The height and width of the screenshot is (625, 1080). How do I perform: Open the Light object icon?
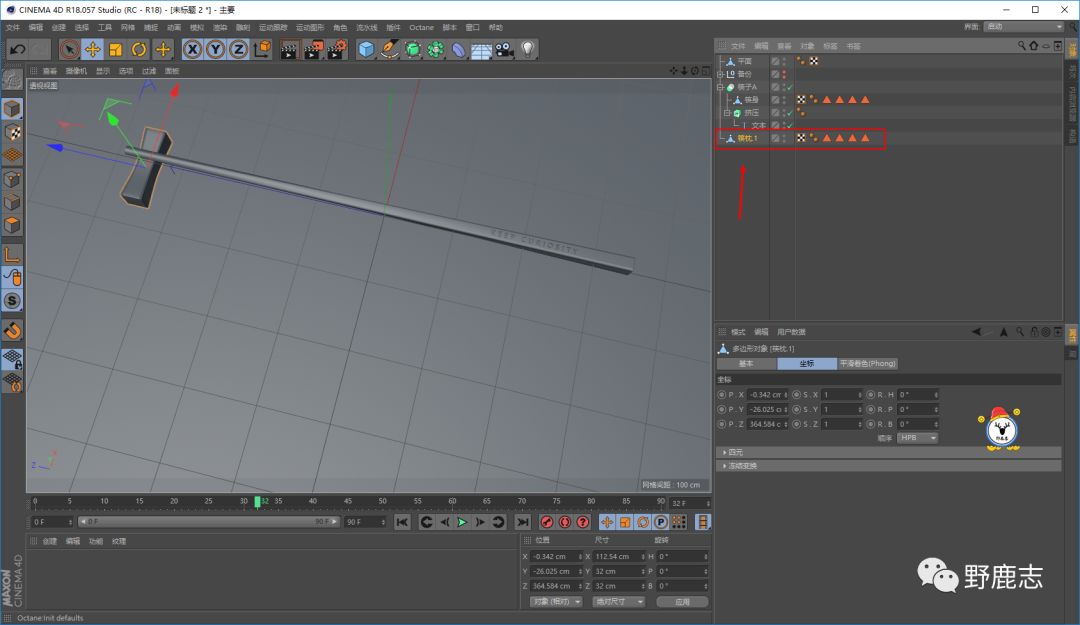527,49
